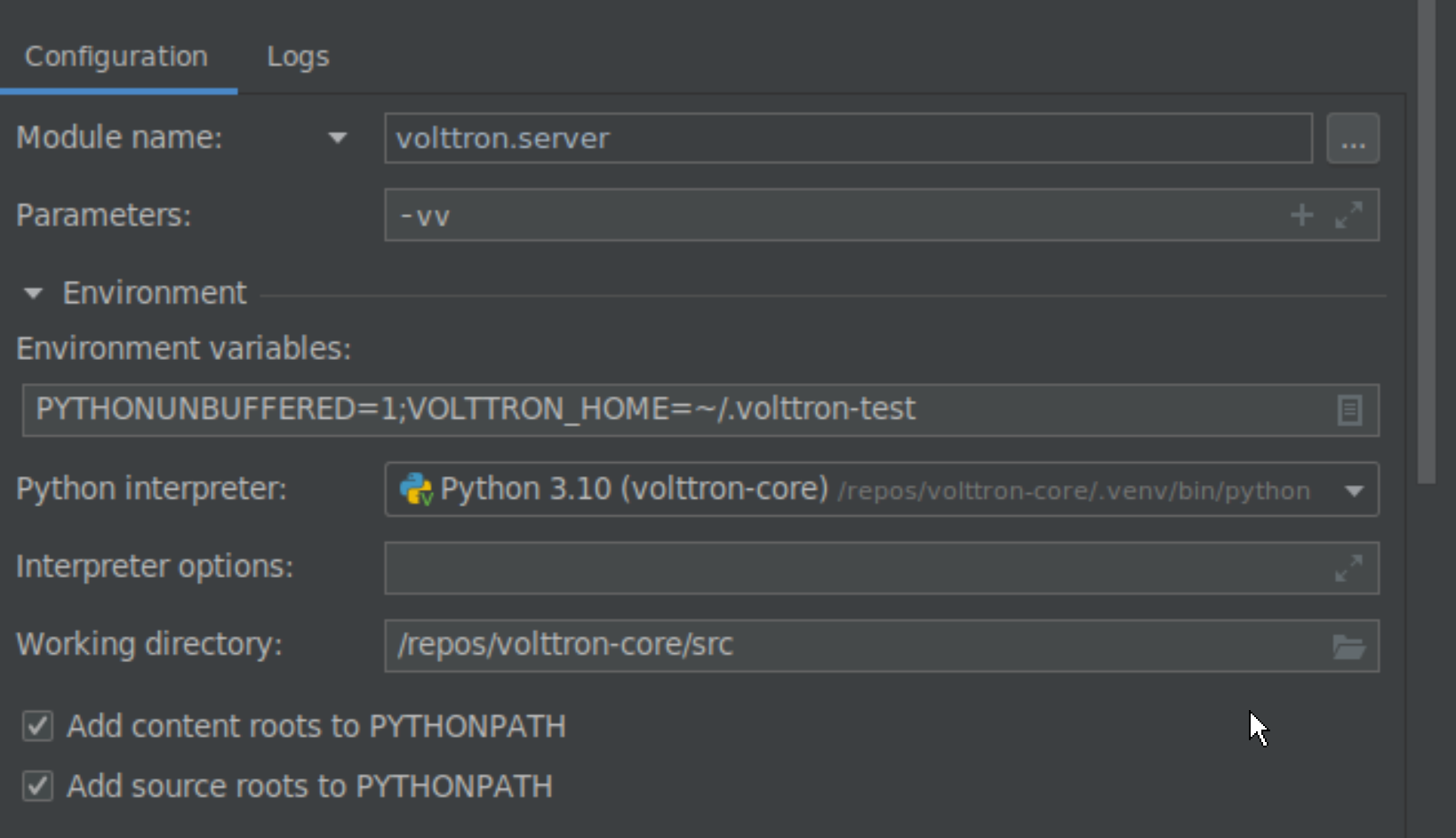Expand the Parameters field with the diagonal arrows icon
1456x838 pixels.
tap(1349, 214)
